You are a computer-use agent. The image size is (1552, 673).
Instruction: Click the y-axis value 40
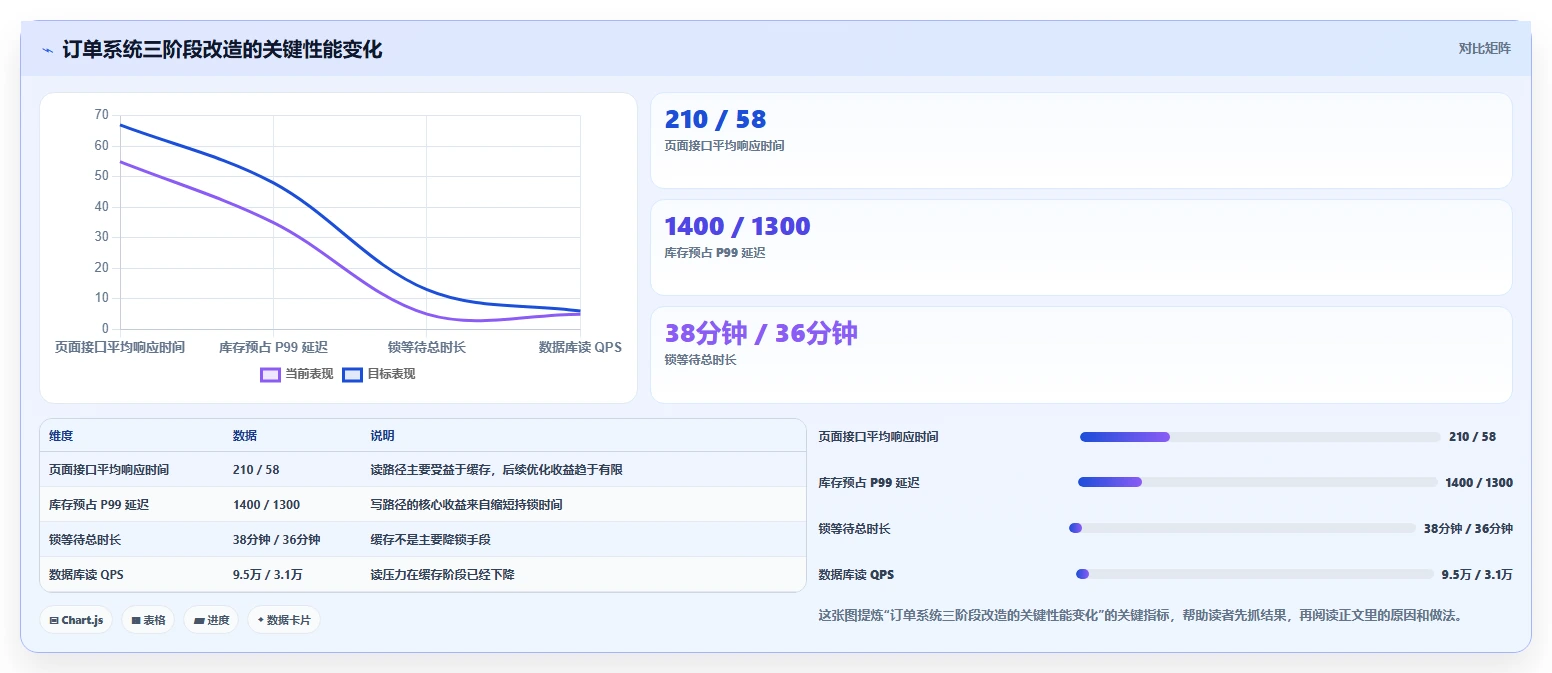tap(101, 207)
